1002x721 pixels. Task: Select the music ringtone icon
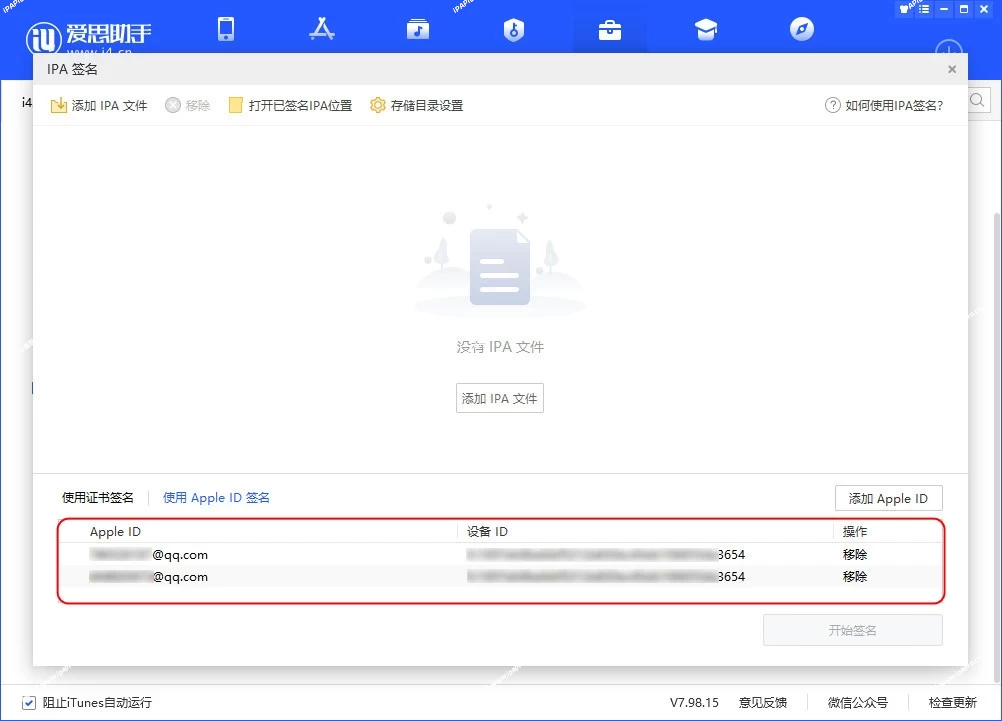[417, 29]
